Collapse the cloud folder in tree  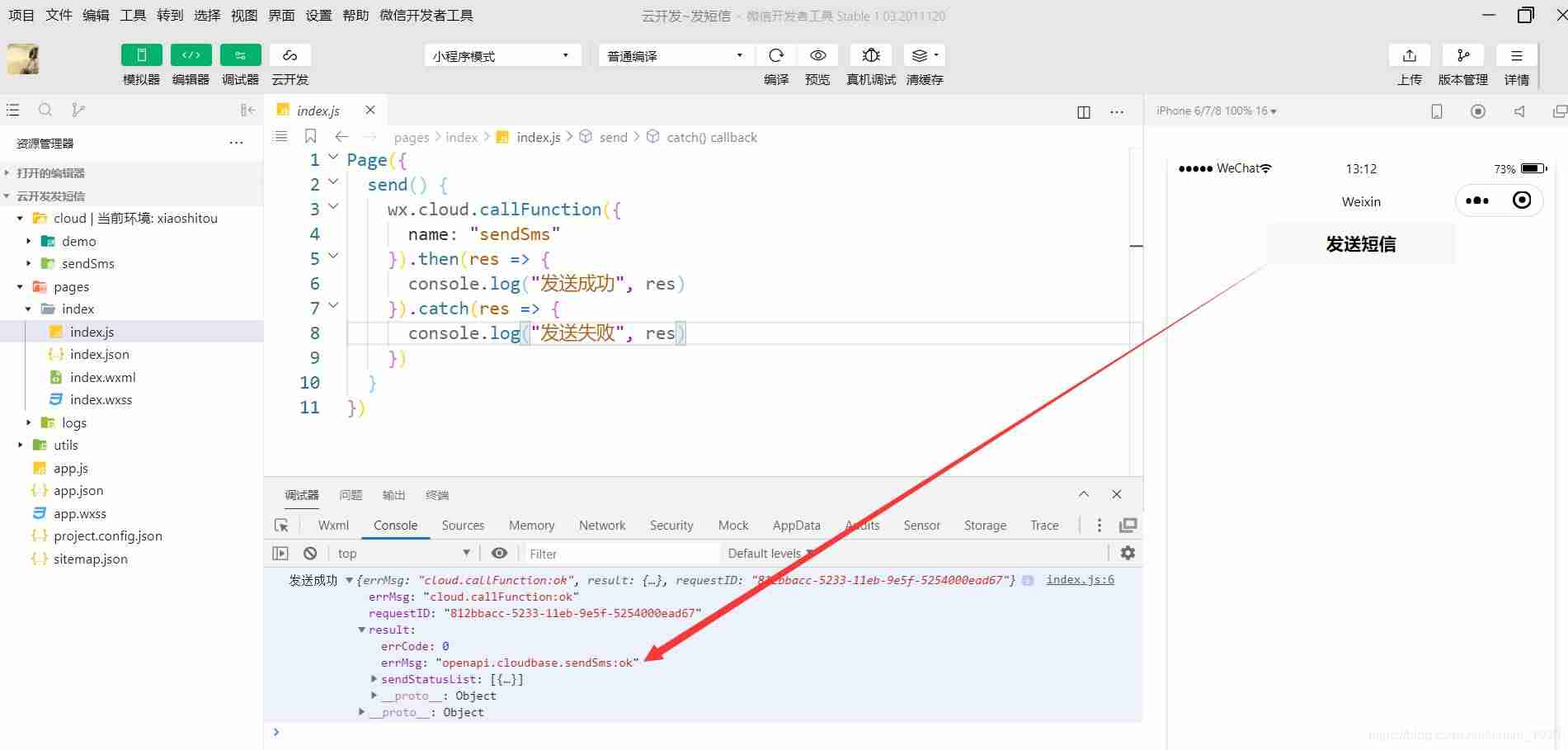[x=21, y=218]
